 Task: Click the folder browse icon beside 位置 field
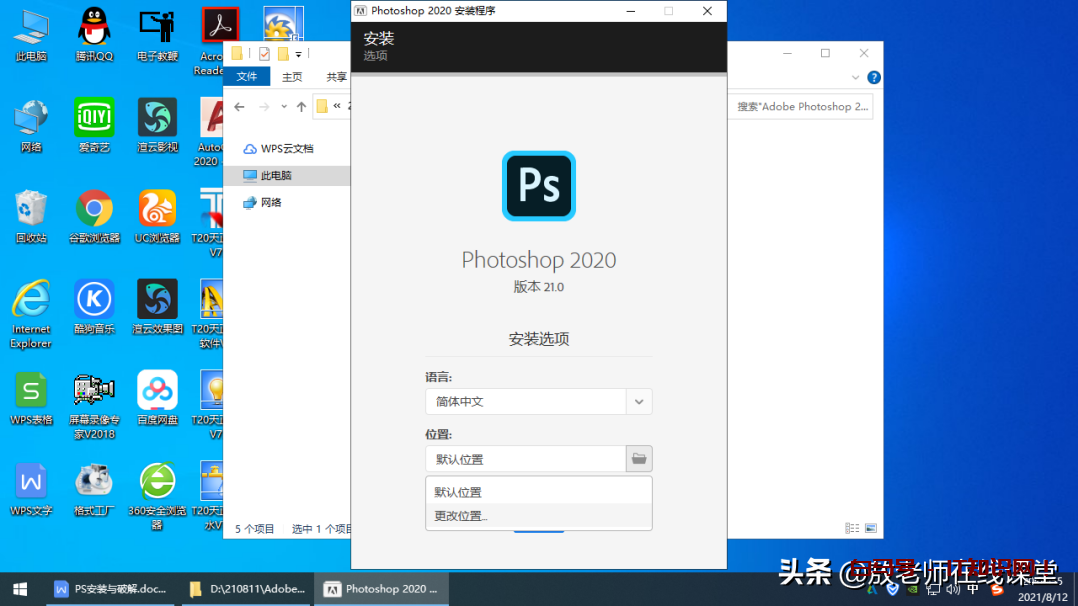coord(638,458)
